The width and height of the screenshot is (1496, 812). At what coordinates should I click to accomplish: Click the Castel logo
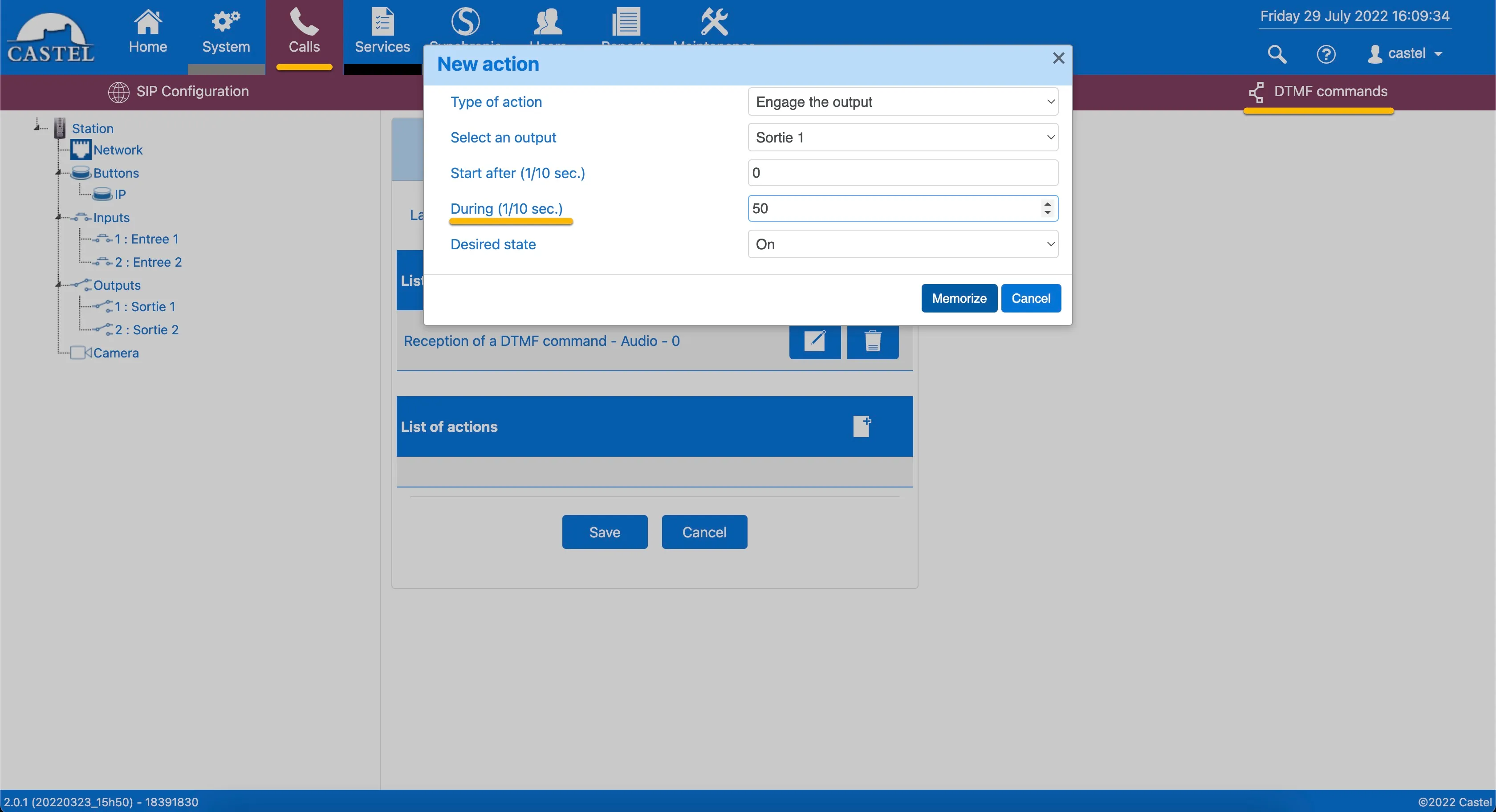coord(50,38)
